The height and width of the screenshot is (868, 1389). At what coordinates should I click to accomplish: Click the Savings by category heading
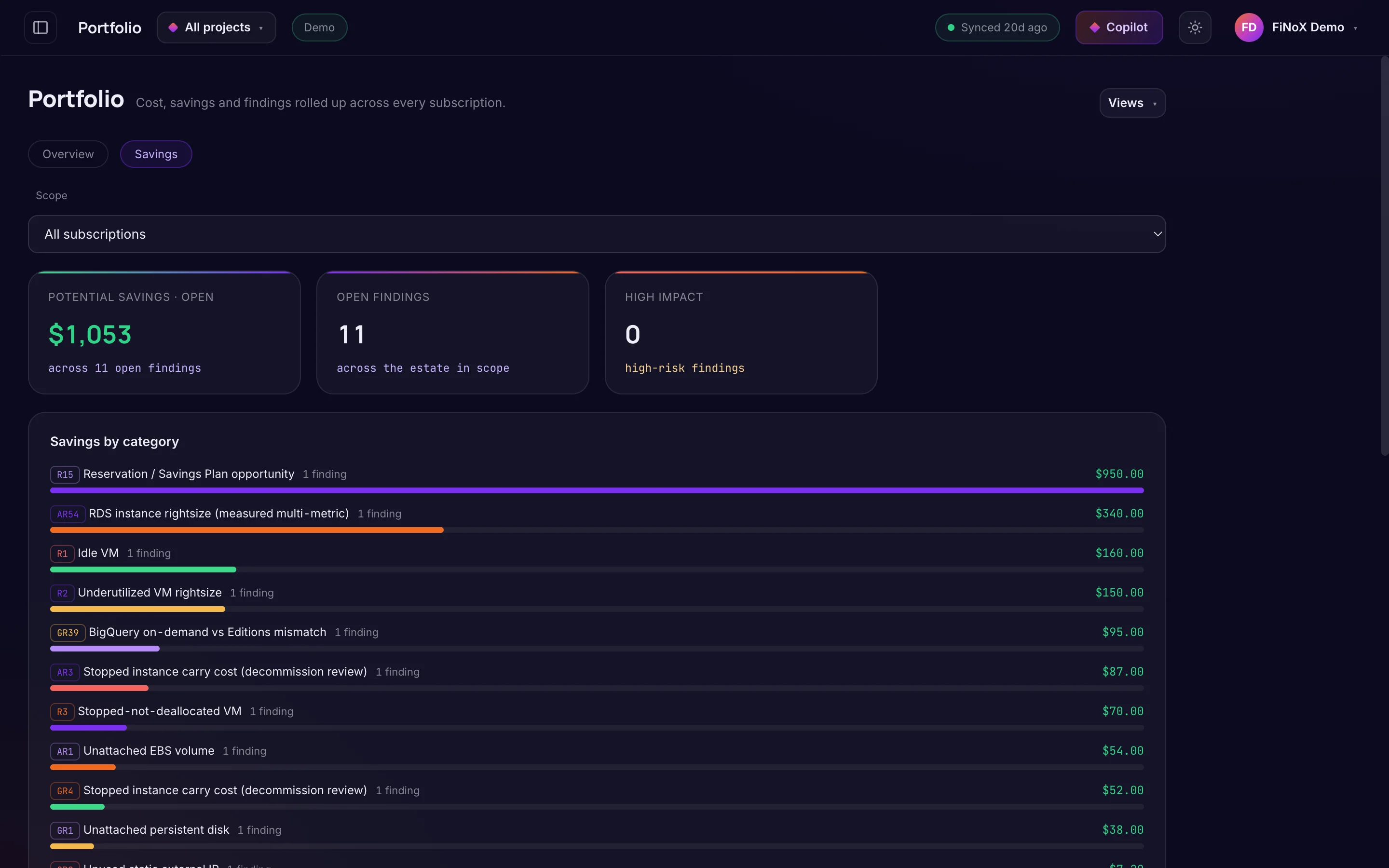point(114,441)
